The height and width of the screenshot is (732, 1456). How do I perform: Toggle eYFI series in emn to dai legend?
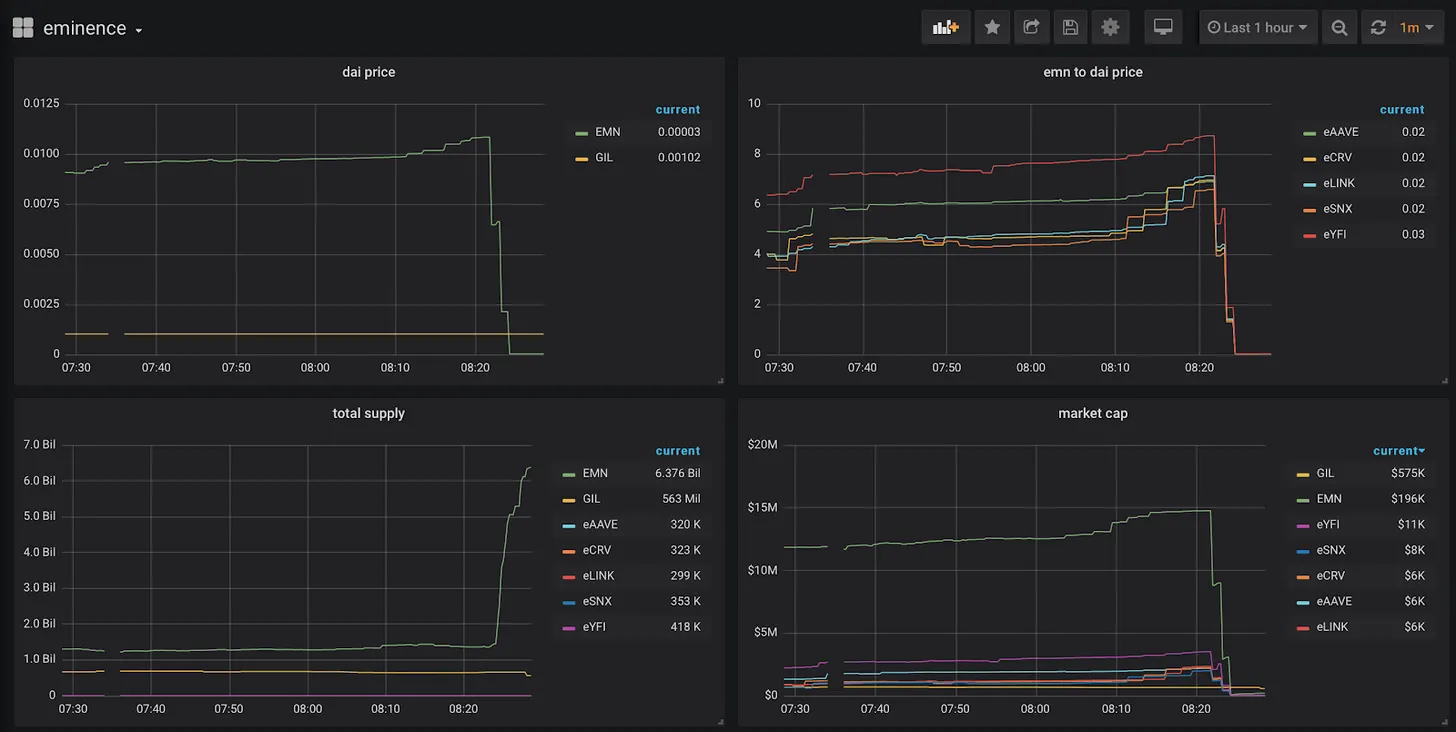[x=1334, y=234]
